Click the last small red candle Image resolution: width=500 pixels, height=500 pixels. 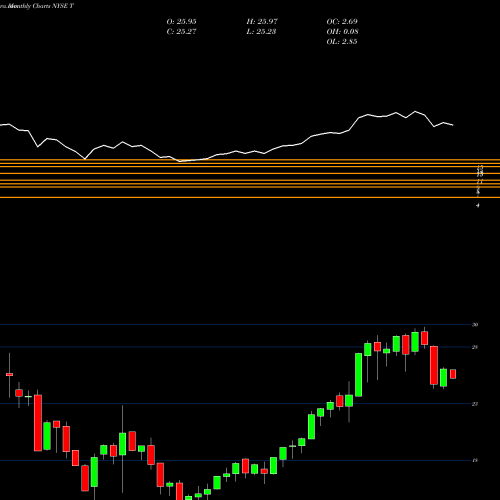pos(453,374)
